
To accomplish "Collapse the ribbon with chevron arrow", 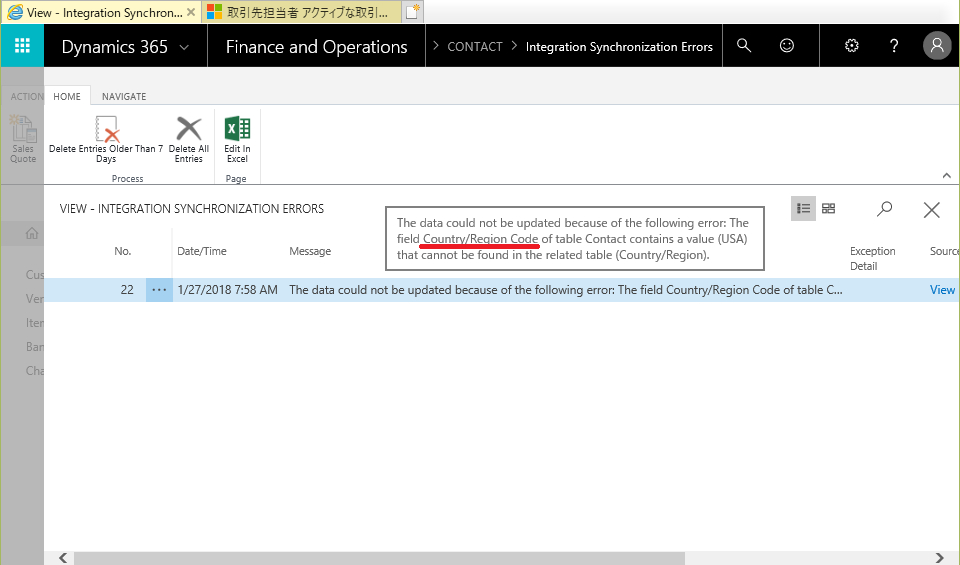I will coord(947,174).
